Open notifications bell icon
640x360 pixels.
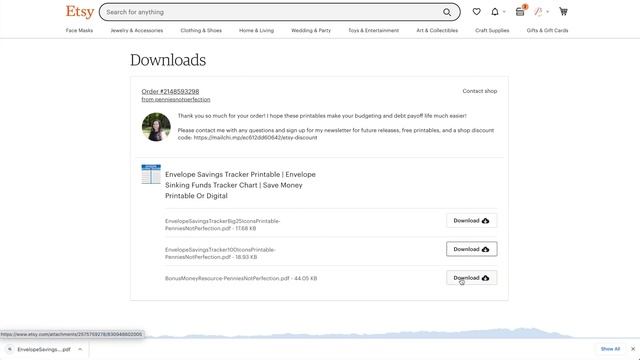click(495, 12)
